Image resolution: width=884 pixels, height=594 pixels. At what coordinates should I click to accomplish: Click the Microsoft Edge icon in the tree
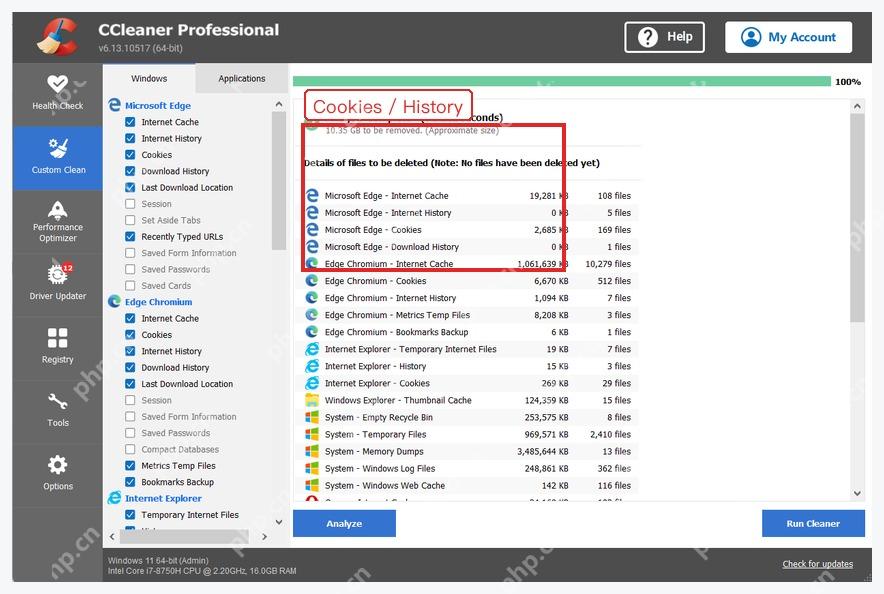coord(114,105)
